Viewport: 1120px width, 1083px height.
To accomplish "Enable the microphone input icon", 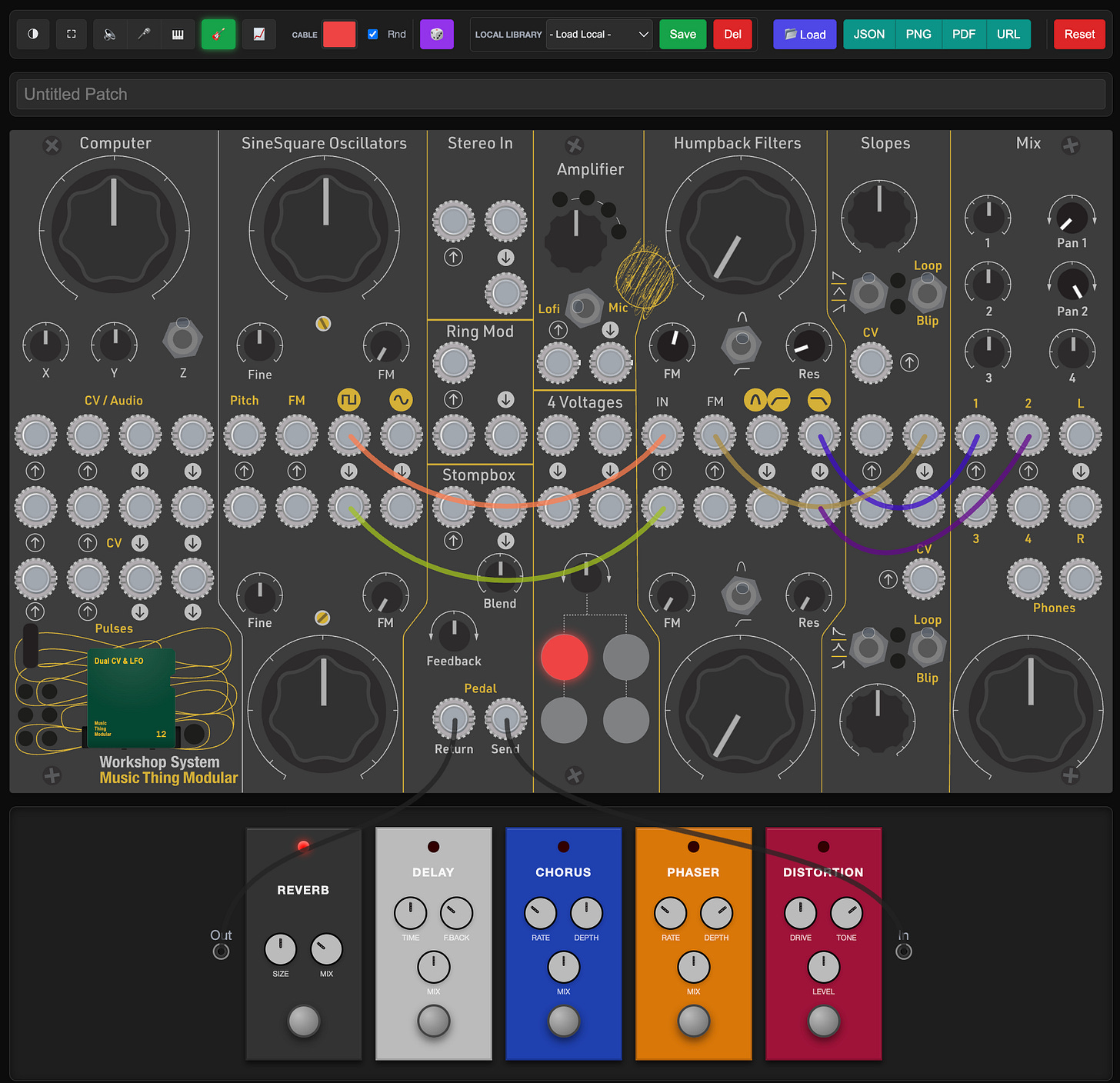I will coord(144,35).
